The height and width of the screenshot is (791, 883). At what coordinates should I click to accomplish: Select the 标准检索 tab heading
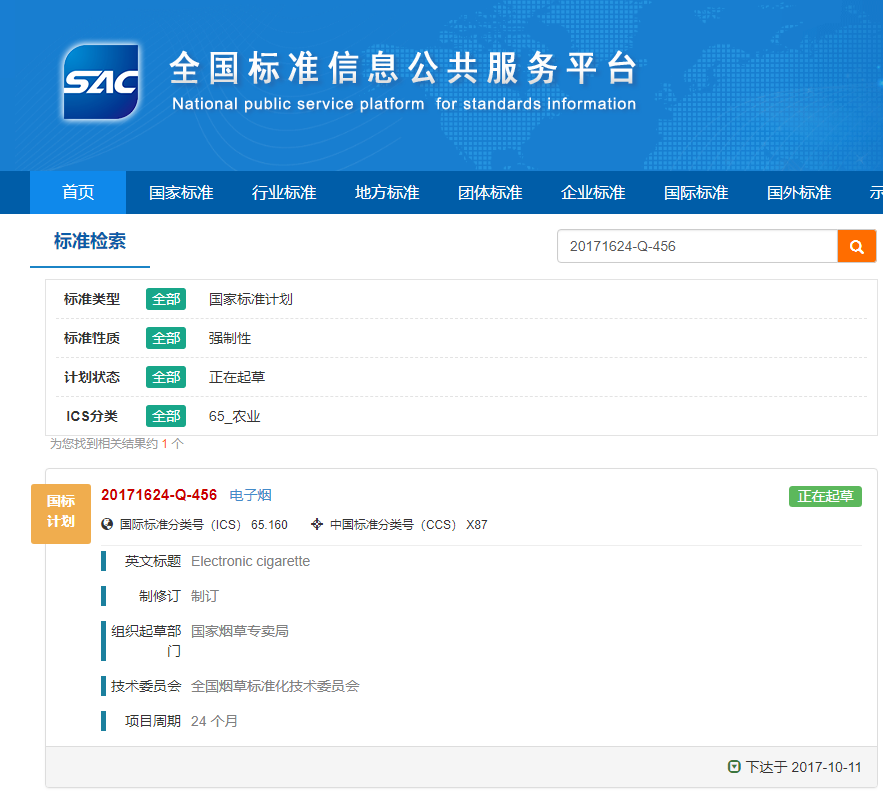(90, 241)
